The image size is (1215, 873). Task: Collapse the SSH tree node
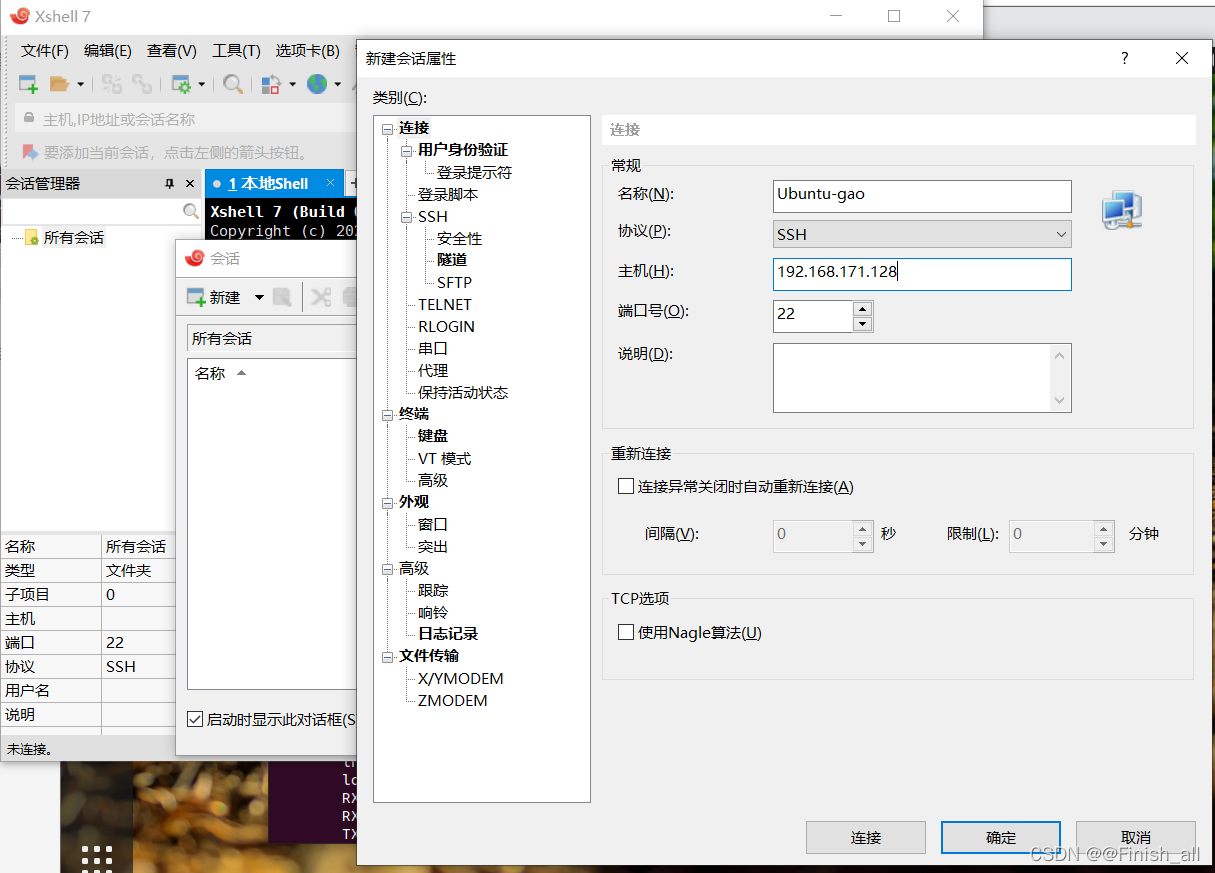407,216
